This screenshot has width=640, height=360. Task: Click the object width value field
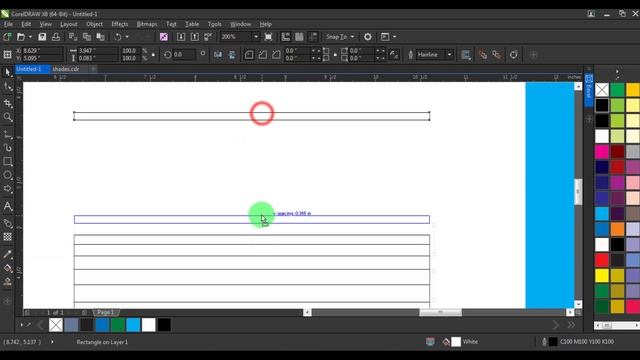pyautogui.click(x=97, y=51)
